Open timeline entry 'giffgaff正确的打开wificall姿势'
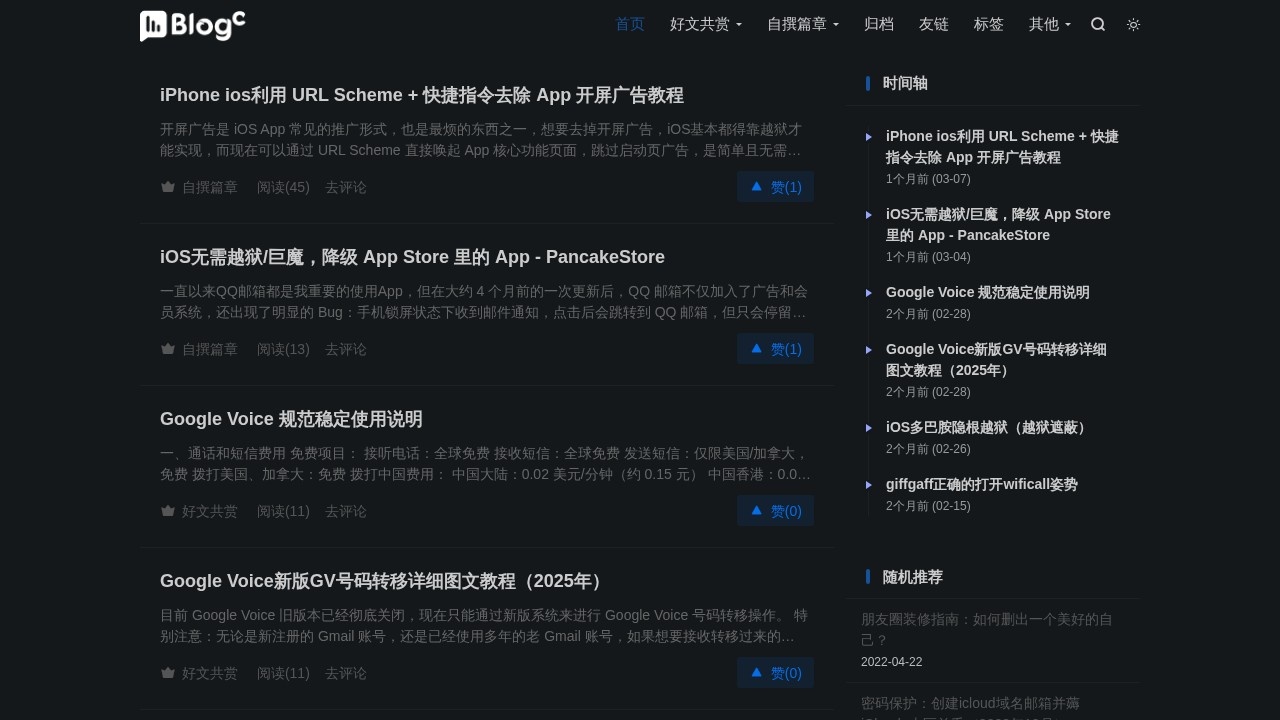 [982, 484]
